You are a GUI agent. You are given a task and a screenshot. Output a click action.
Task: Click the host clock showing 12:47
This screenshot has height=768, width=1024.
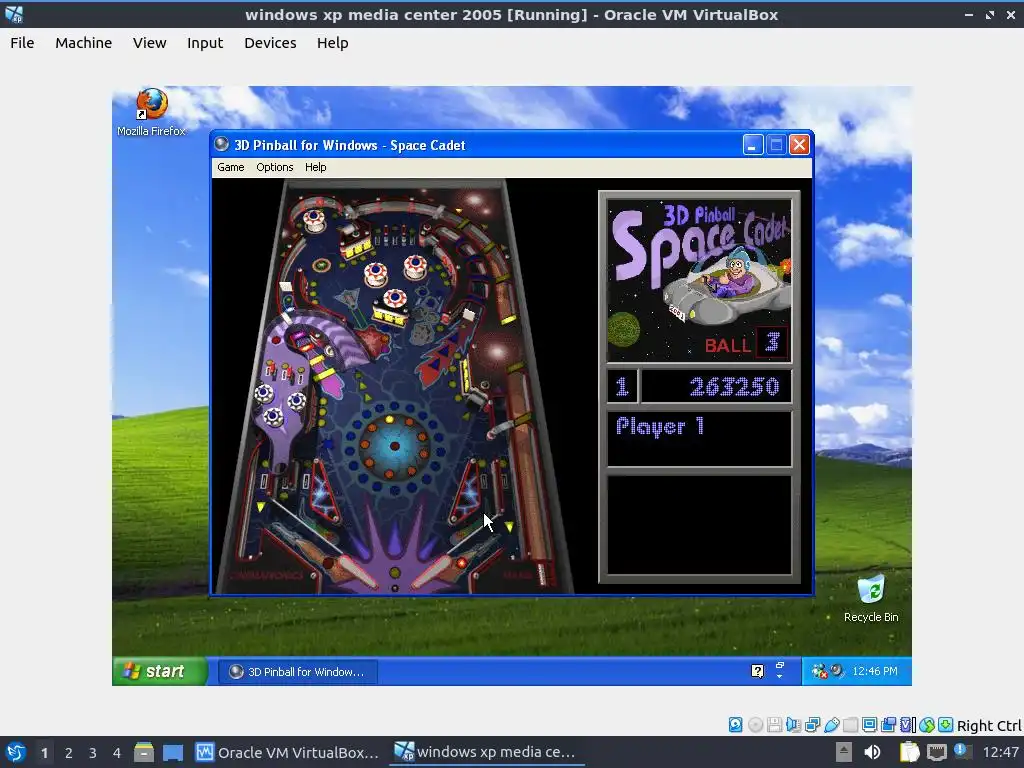click(x=1000, y=752)
